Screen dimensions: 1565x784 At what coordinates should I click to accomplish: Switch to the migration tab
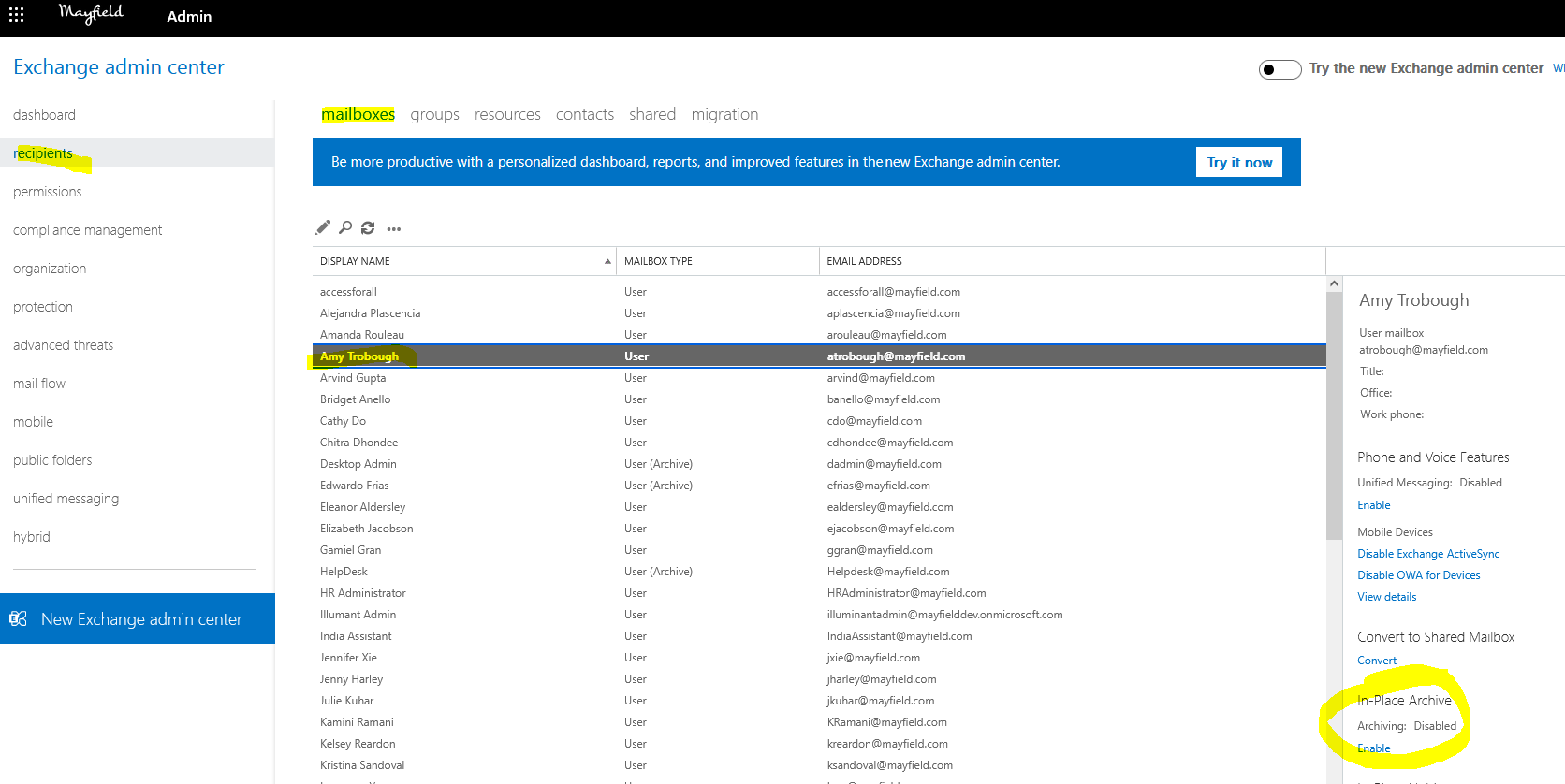(724, 114)
